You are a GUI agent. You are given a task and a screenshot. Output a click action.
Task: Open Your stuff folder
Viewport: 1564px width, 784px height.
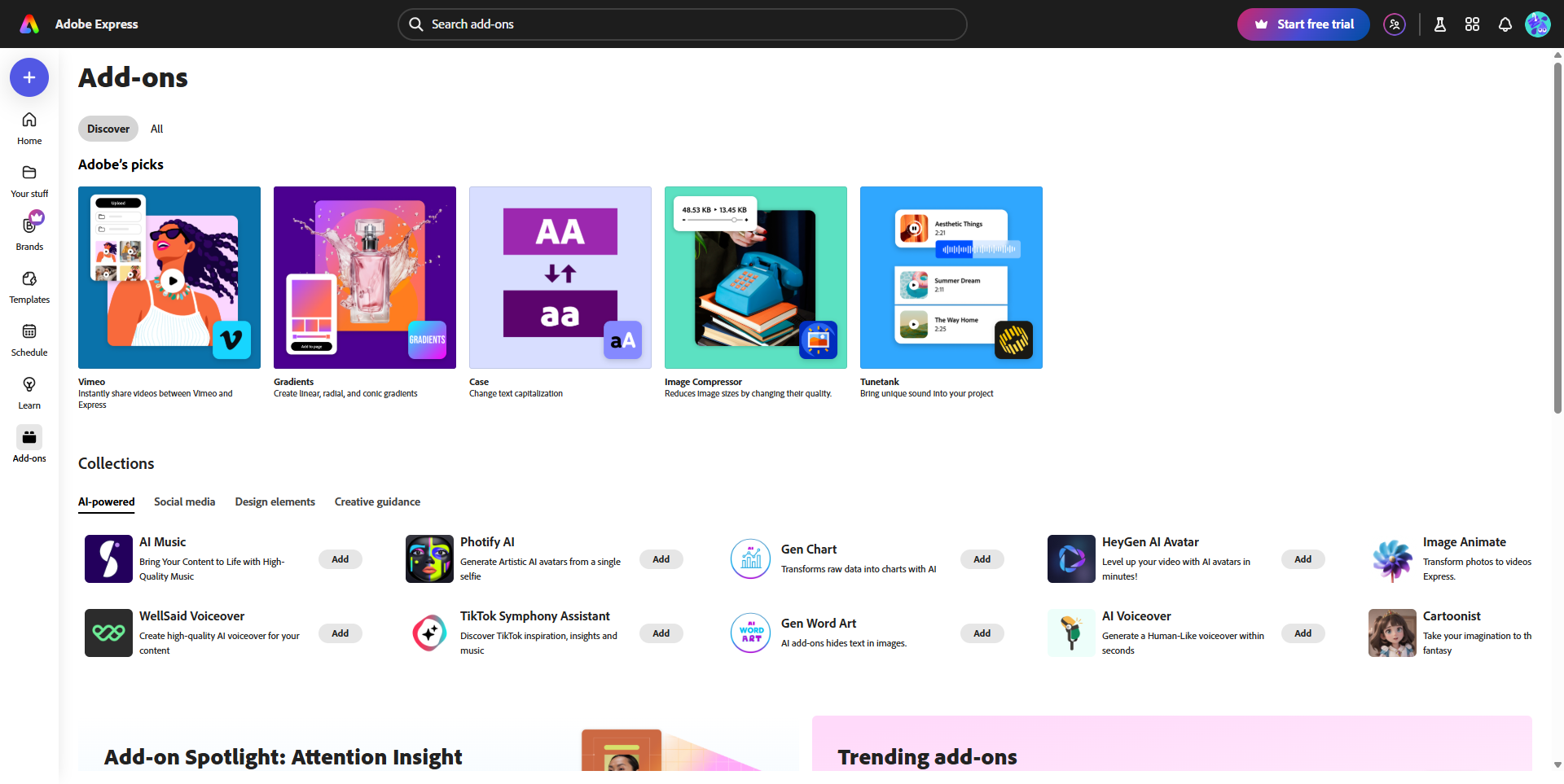coord(29,181)
